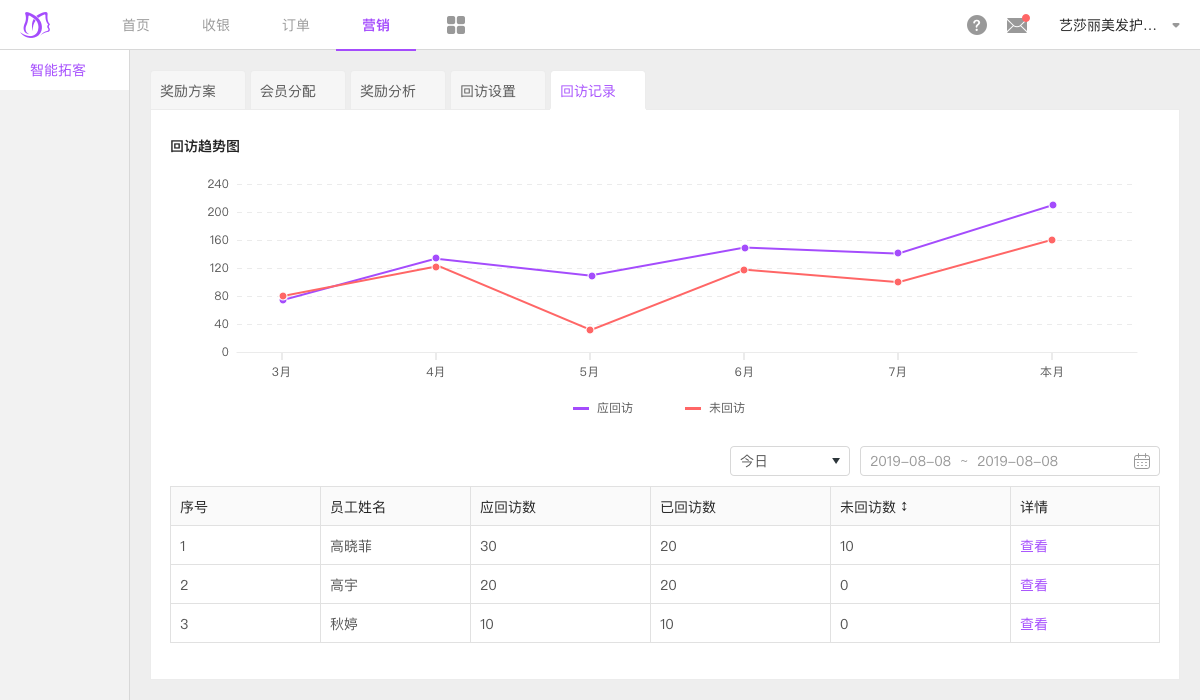Click the purple lotus app logo

click(36, 25)
